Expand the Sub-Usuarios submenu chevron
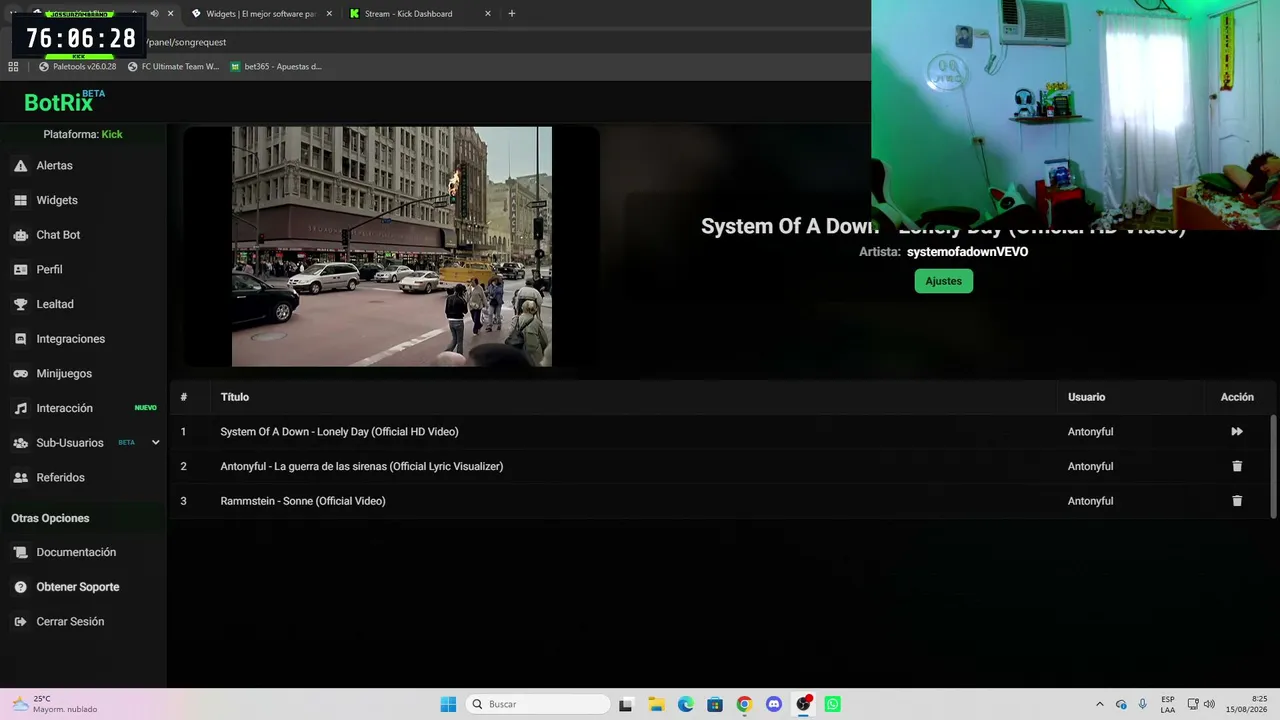Screen dimensions: 1280x720 tap(155, 443)
